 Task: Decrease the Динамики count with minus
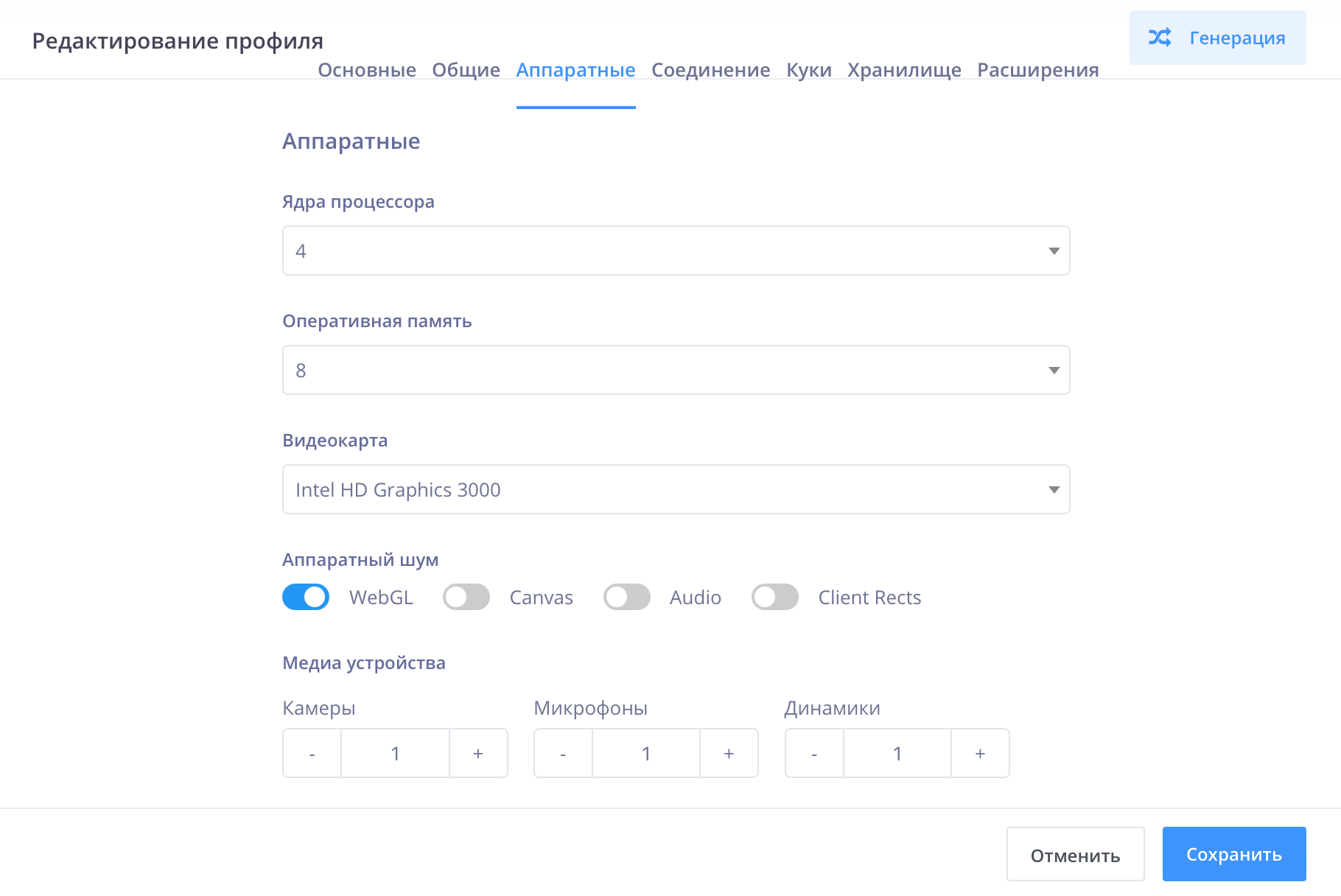pos(814,754)
